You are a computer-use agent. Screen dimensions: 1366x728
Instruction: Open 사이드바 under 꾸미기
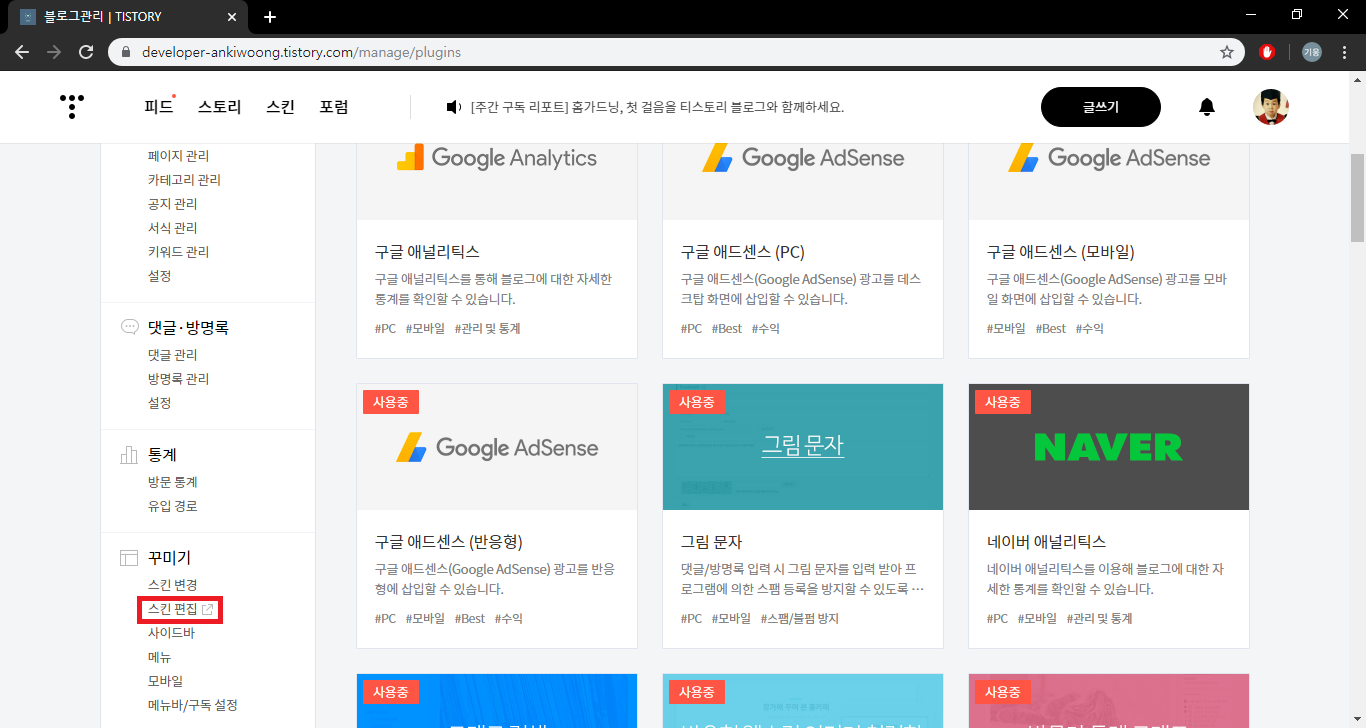click(x=171, y=633)
